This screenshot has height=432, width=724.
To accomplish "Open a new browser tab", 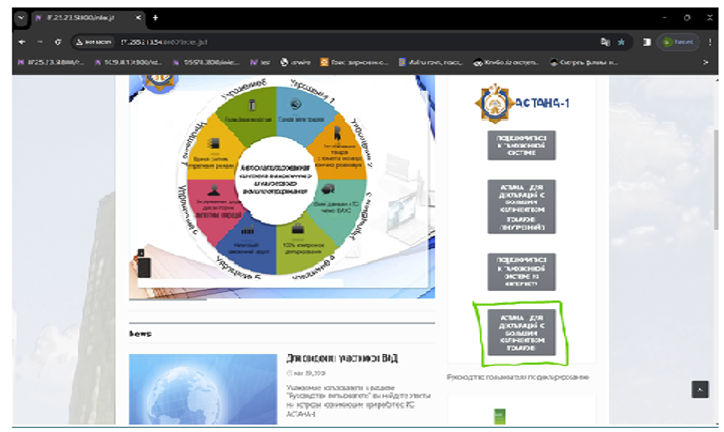I will pyautogui.click(x=156, y=18).
